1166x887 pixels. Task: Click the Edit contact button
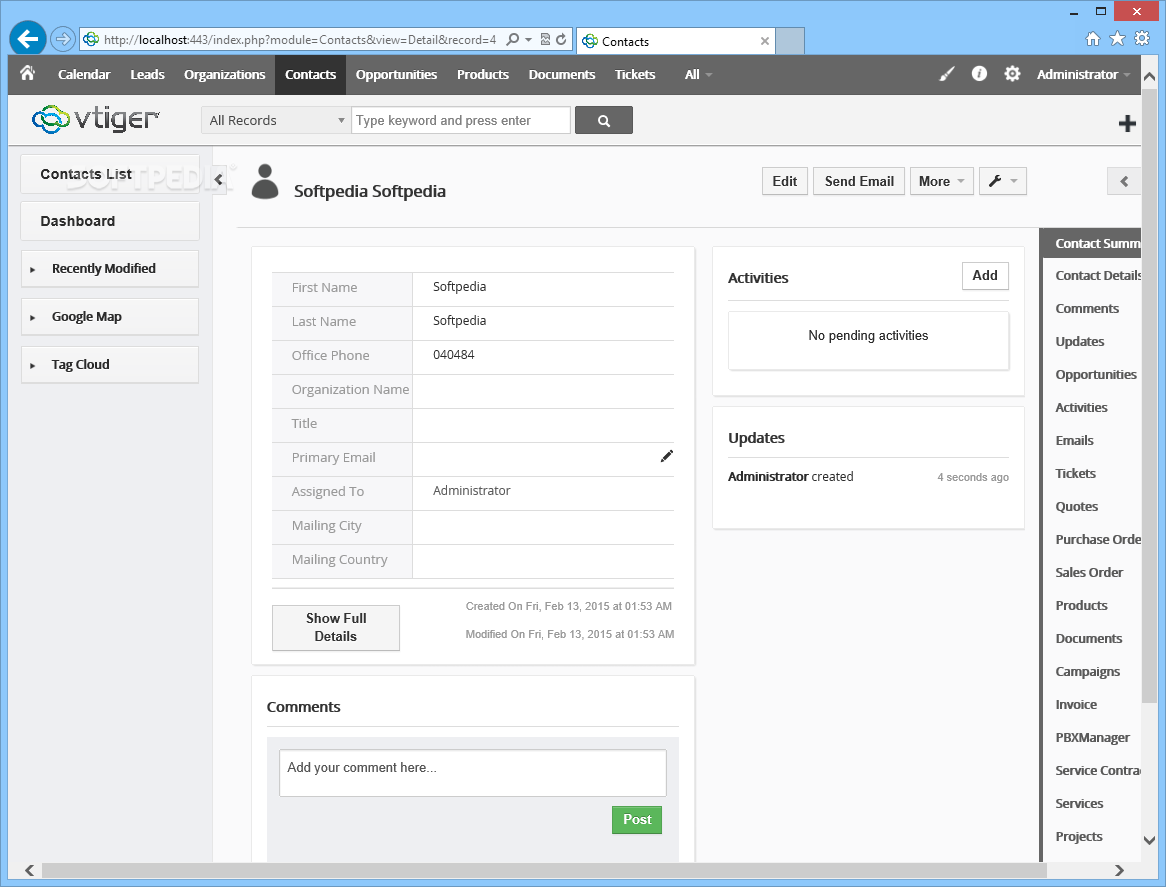(785, 181)
